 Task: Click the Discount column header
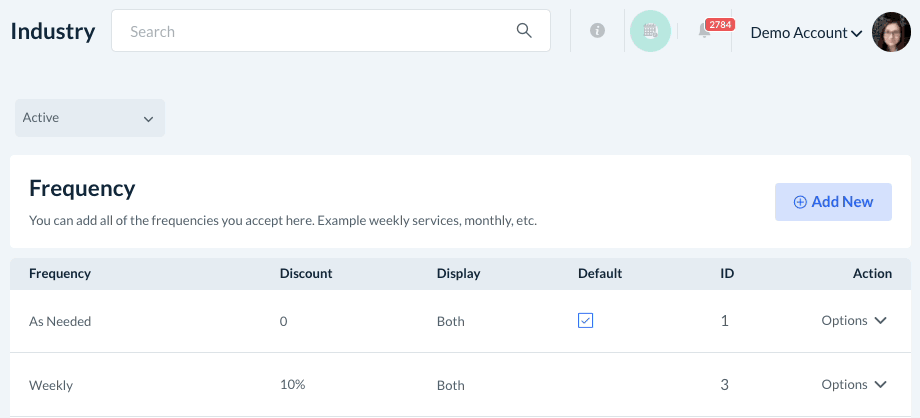click(306, 273)
